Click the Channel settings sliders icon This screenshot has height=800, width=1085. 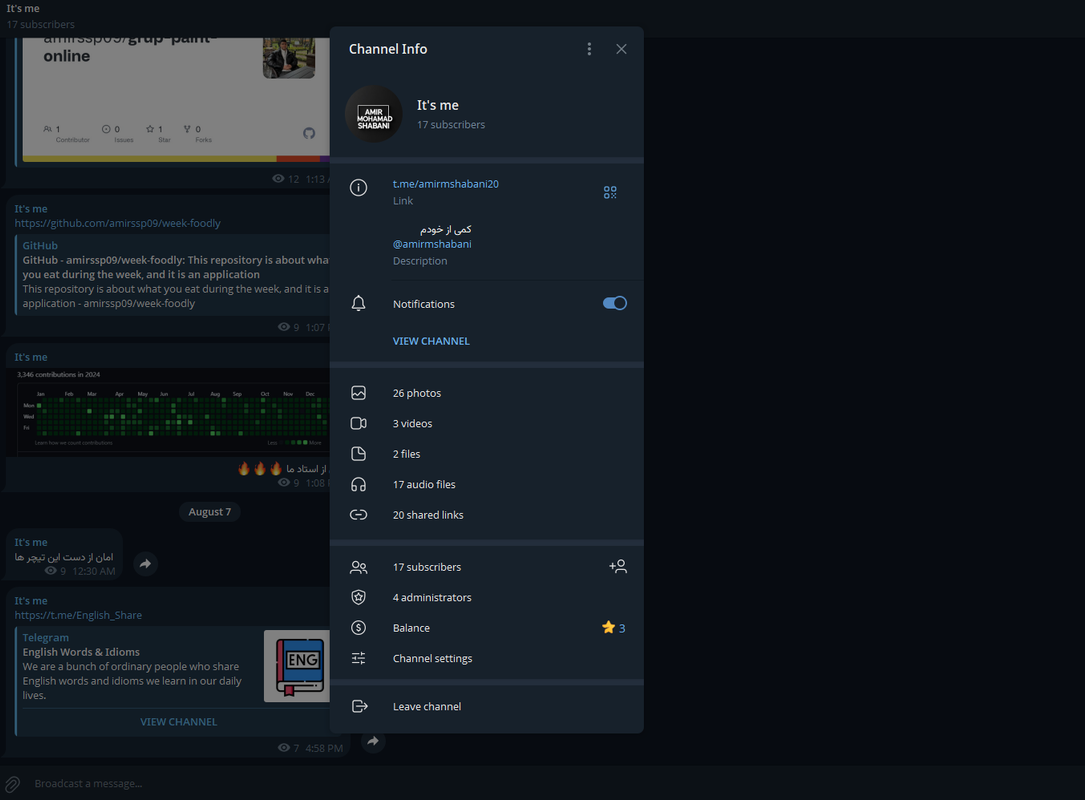(x=358, y=658)
